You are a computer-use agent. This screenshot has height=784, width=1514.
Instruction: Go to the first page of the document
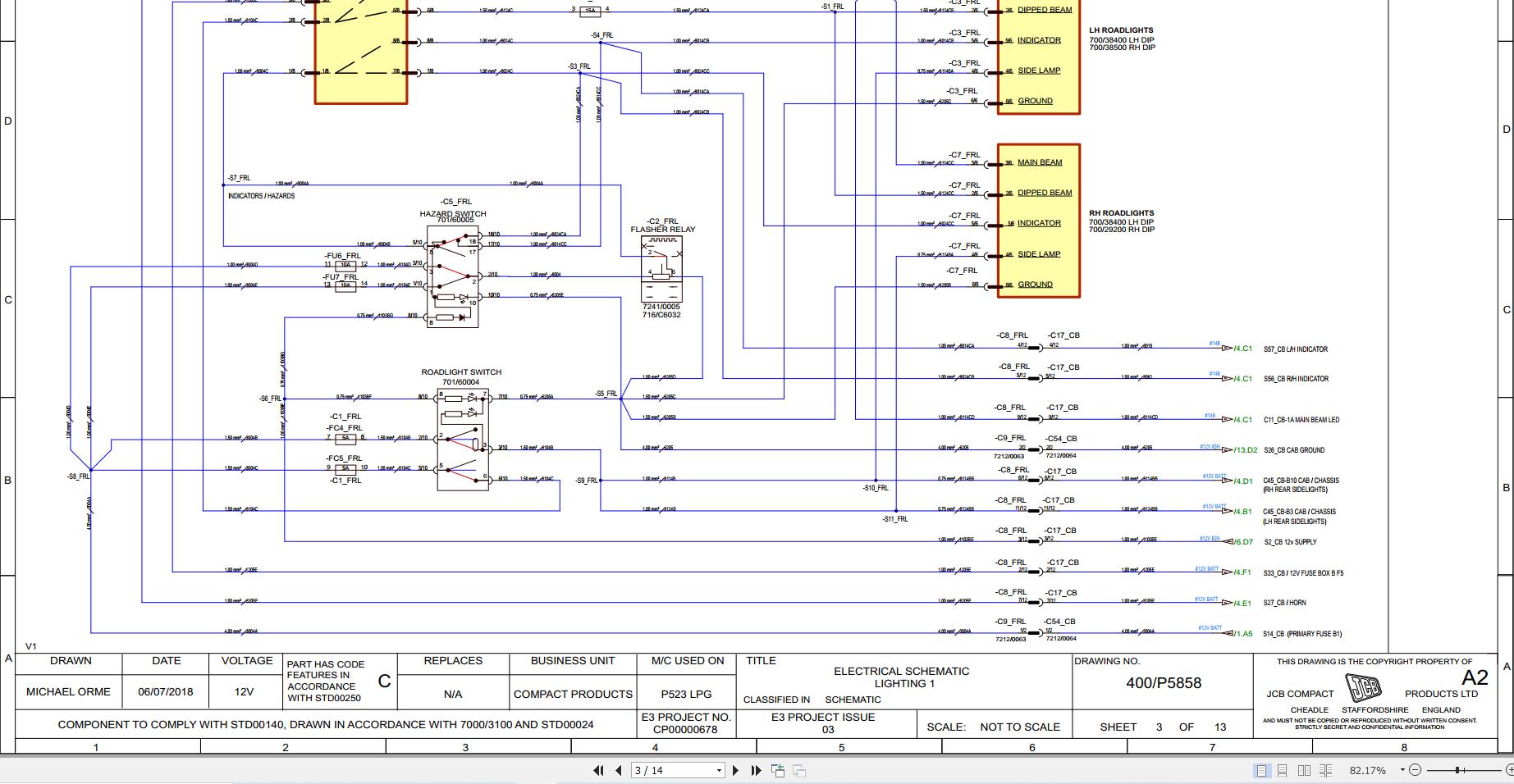coord(599,771)
